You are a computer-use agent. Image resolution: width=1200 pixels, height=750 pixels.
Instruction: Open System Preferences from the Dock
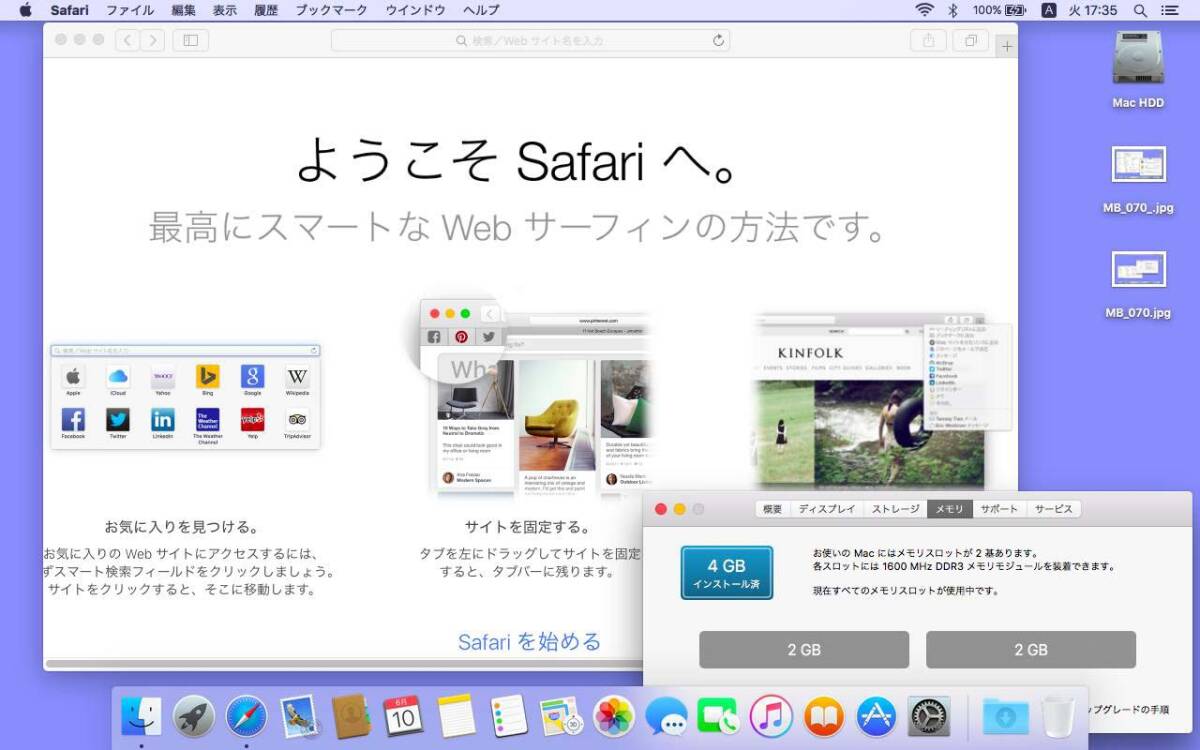[x=928, y=716]
